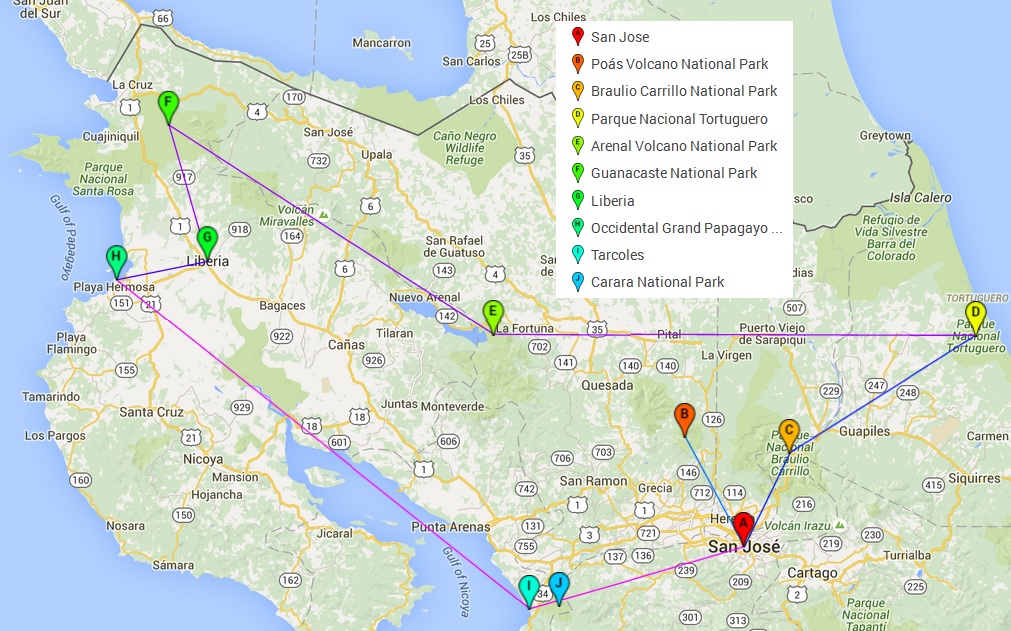Click legend pin B beside Poás Volcano

578,63
